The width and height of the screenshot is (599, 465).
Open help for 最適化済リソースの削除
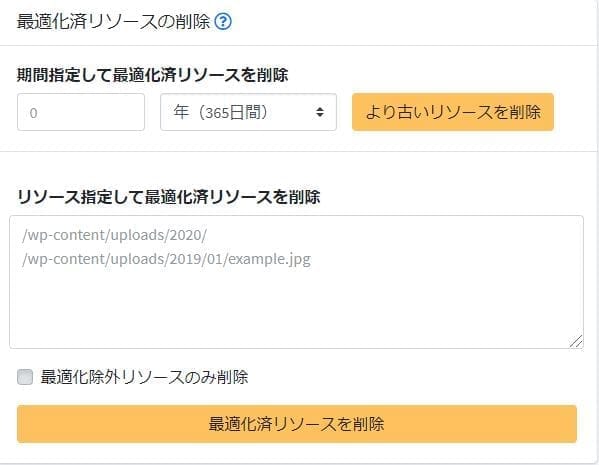[223, 21]
